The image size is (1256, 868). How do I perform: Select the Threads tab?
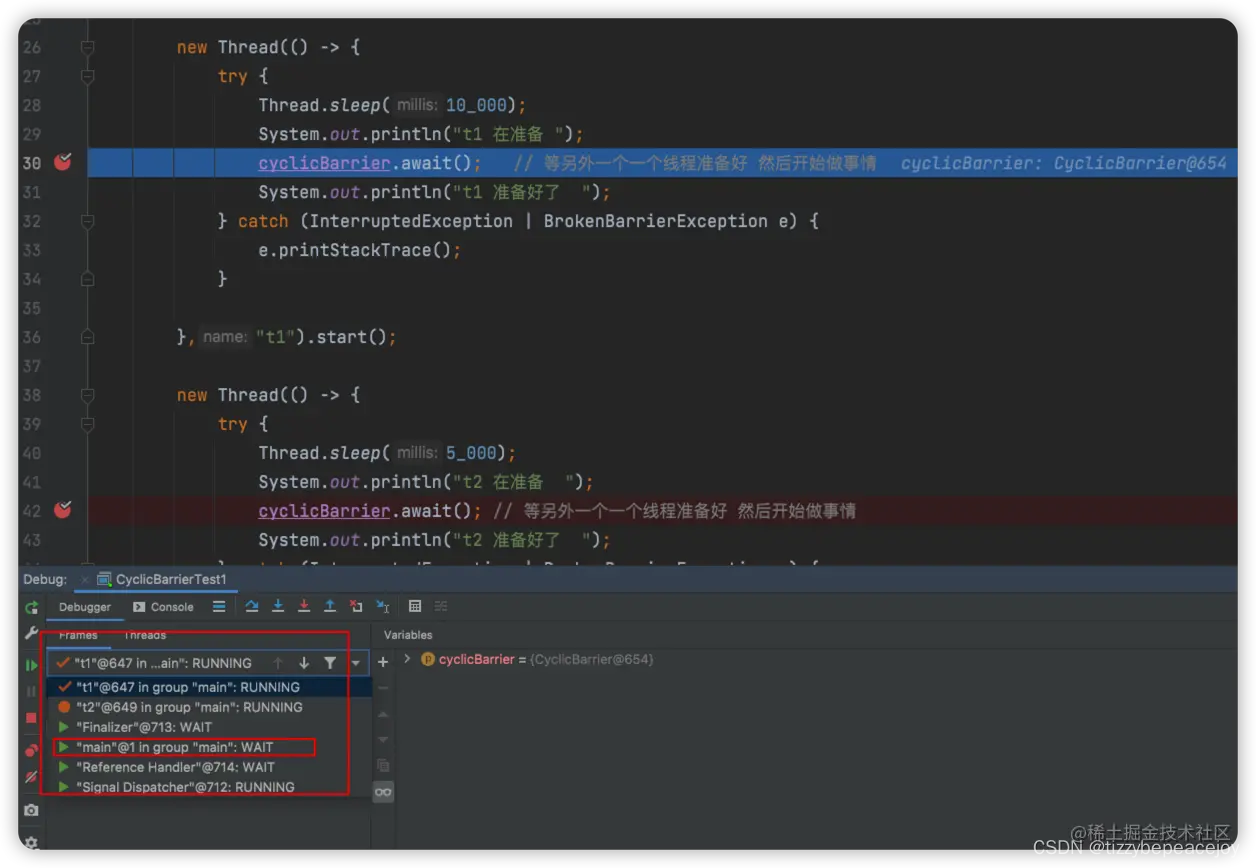pyautogui.click(x=145, y=635)
